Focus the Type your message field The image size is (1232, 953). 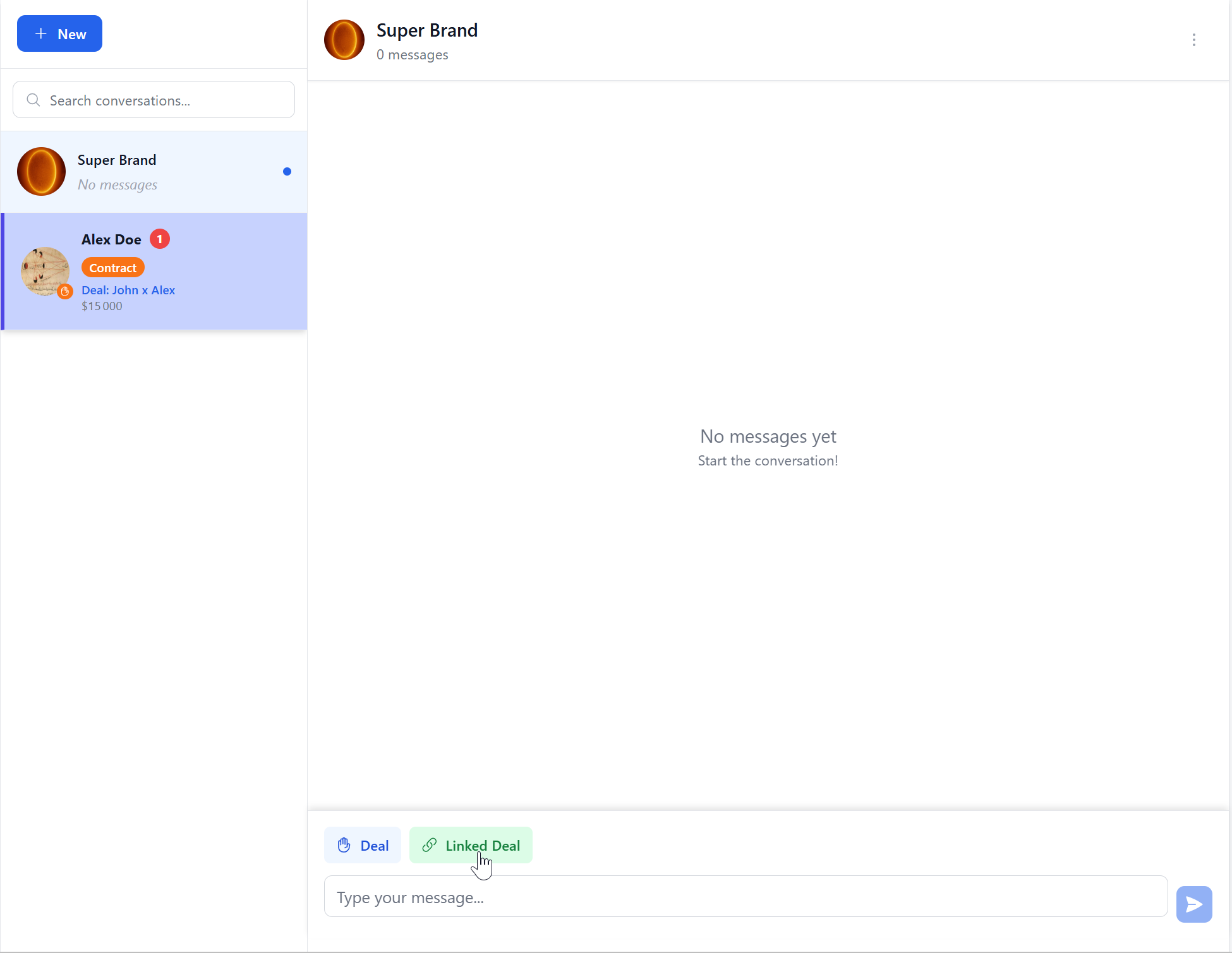746,897
